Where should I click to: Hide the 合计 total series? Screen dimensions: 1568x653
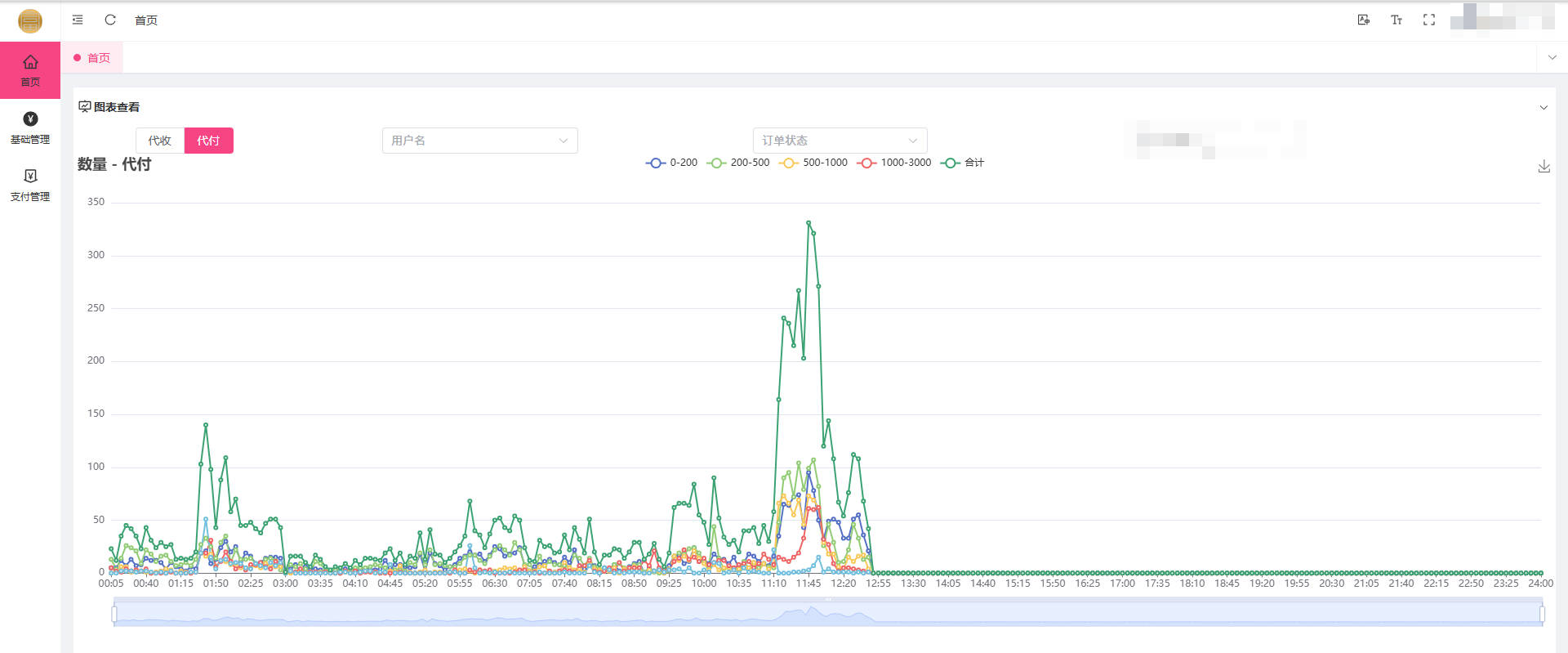(963, 163)
